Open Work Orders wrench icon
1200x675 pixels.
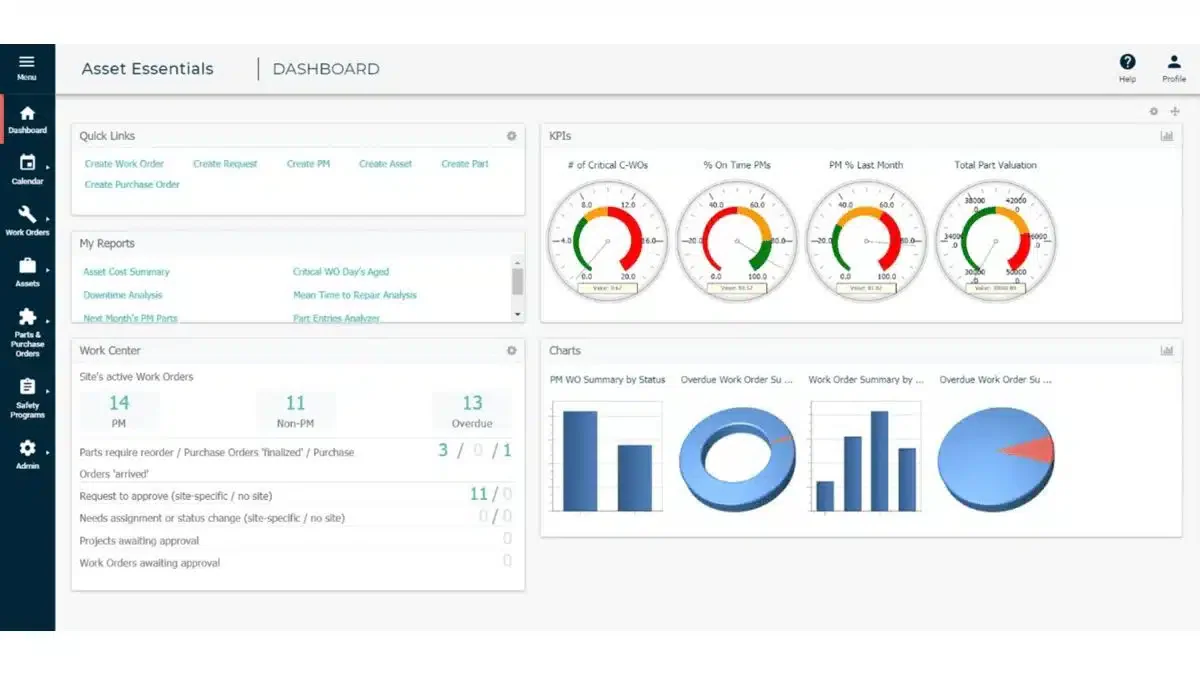[27, 214]
